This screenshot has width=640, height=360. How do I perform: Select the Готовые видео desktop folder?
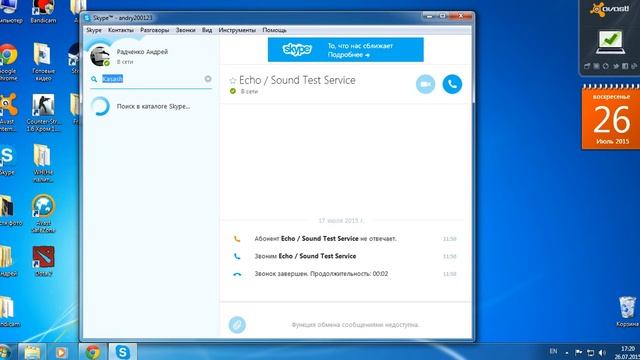coord(43,61)
